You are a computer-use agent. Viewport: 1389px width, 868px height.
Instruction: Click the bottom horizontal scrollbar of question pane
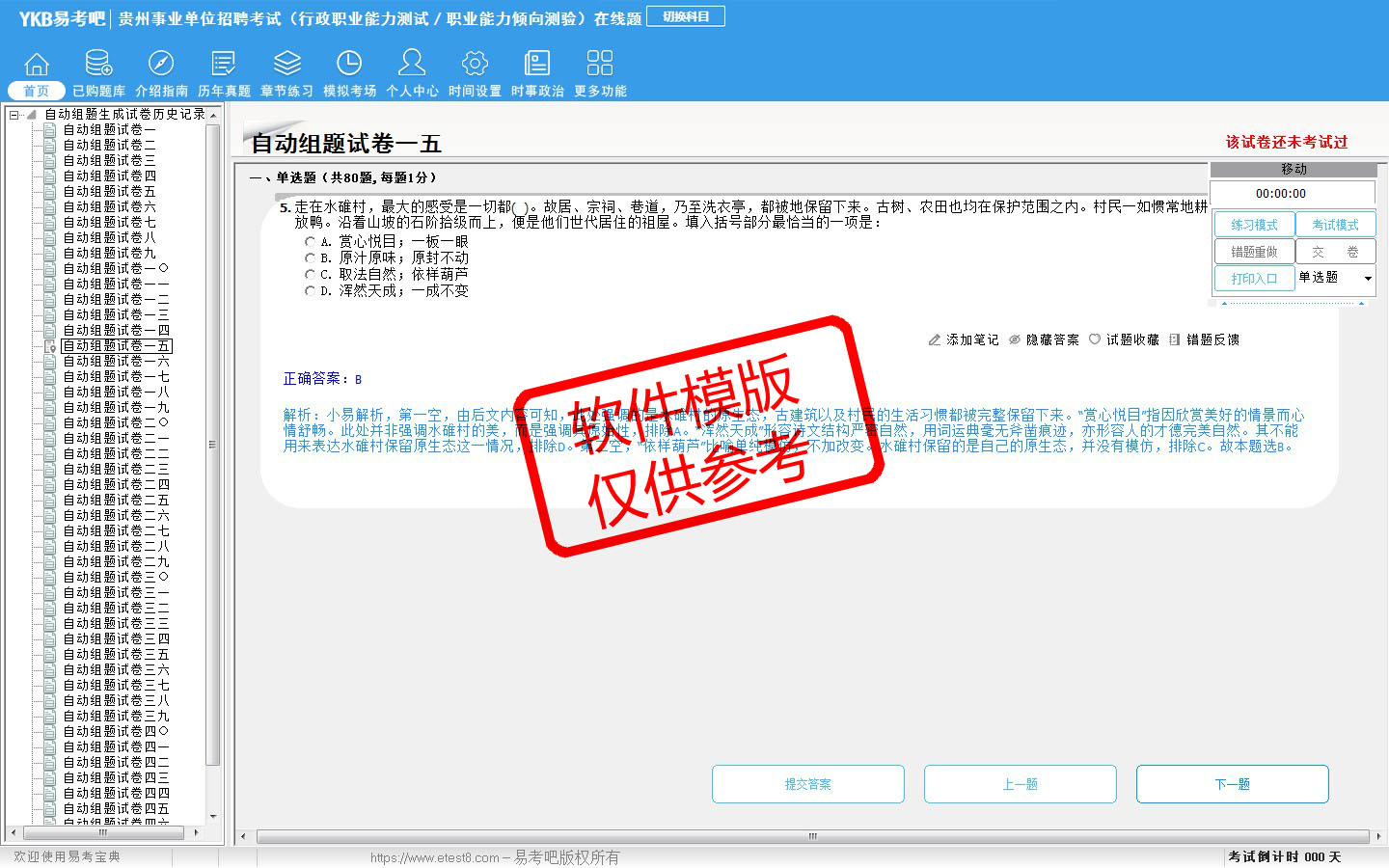[x=810, y=836]
